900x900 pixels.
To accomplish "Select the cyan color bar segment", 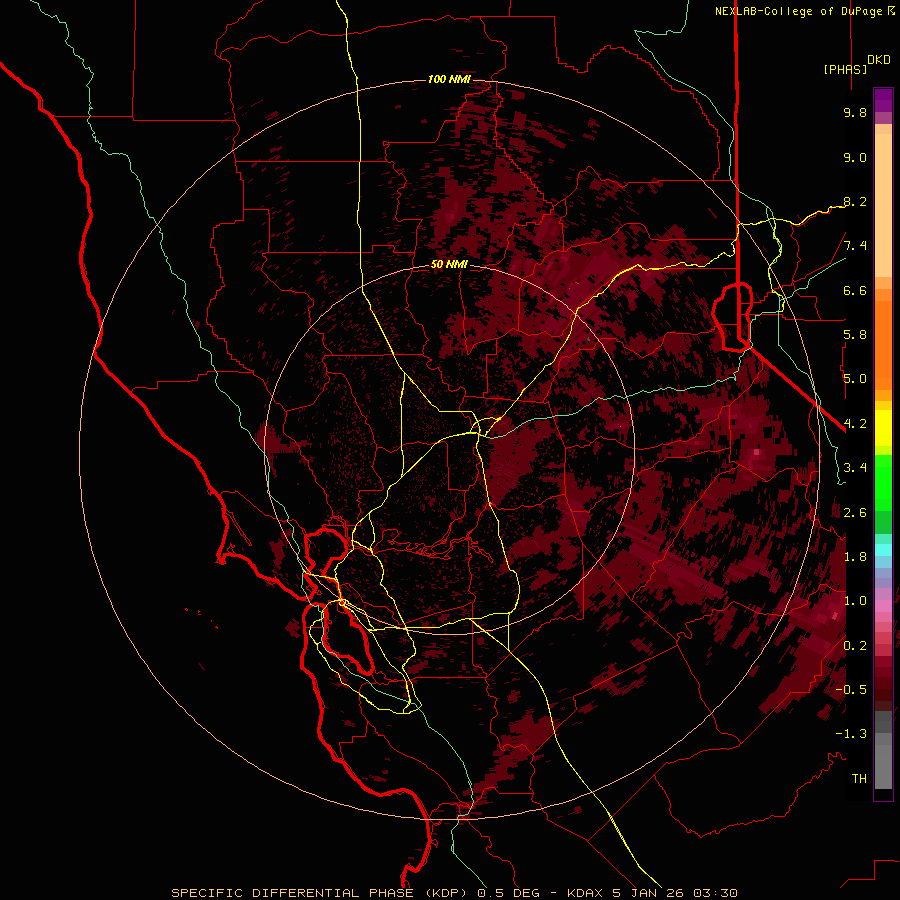I will pyautogui.click(x=883, y=550).
